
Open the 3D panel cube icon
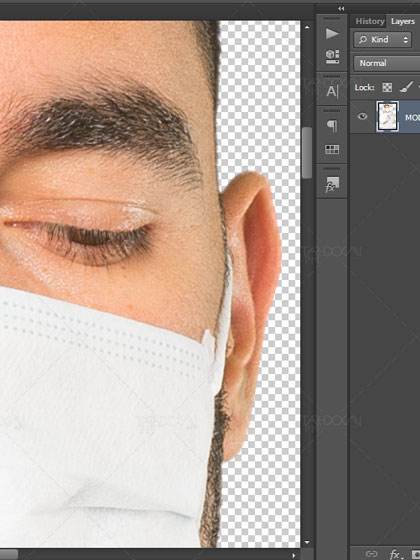tap(332, 56)
